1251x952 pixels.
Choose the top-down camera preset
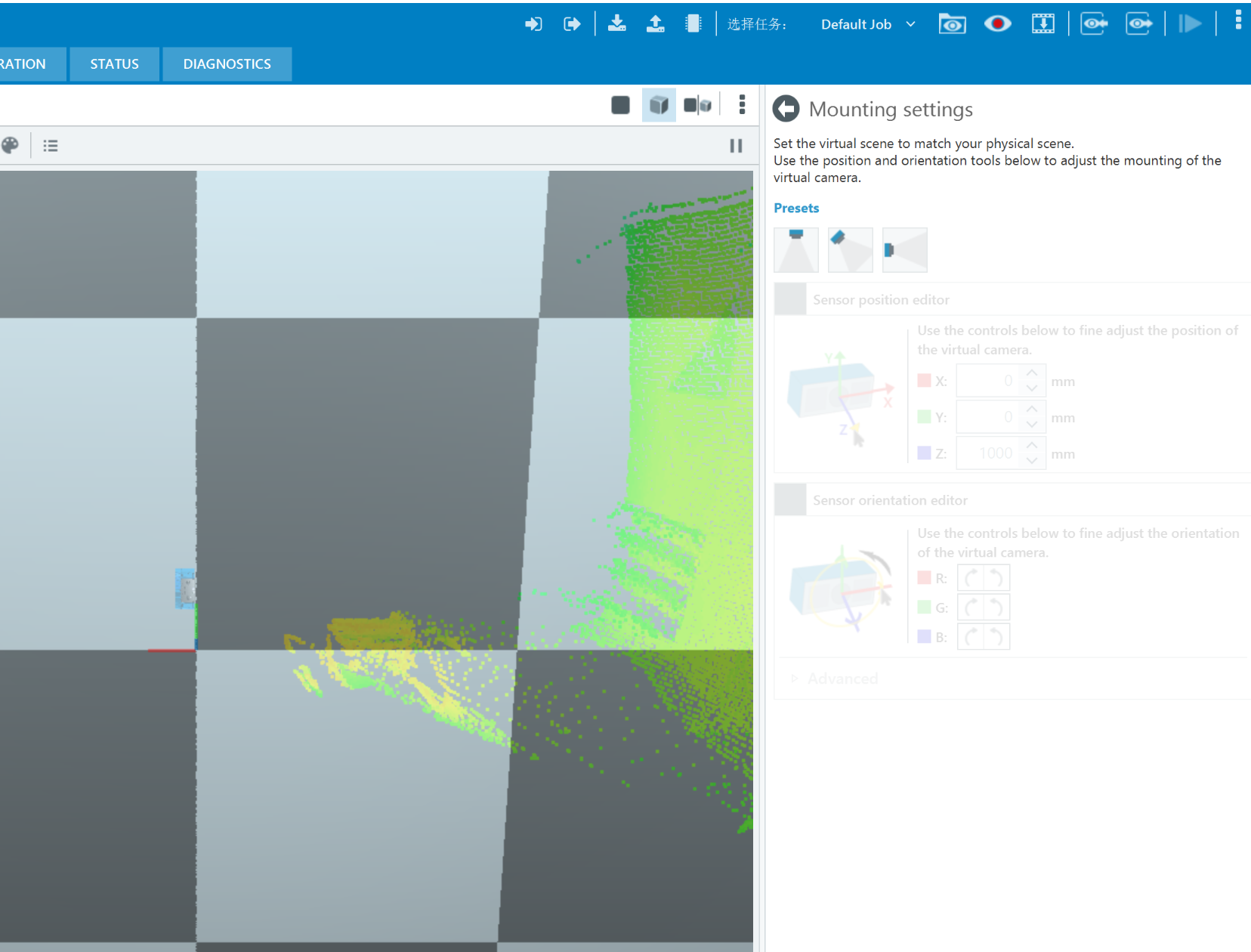796,250
